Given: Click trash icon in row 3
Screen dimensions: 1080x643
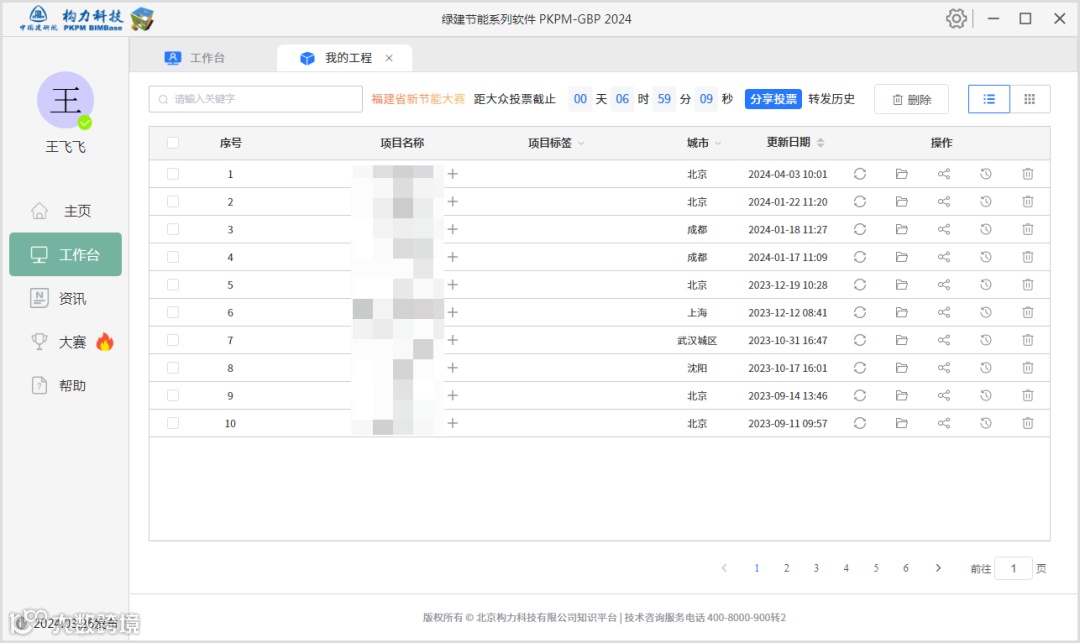Looking at the screenshot, I should (1028, 229).
